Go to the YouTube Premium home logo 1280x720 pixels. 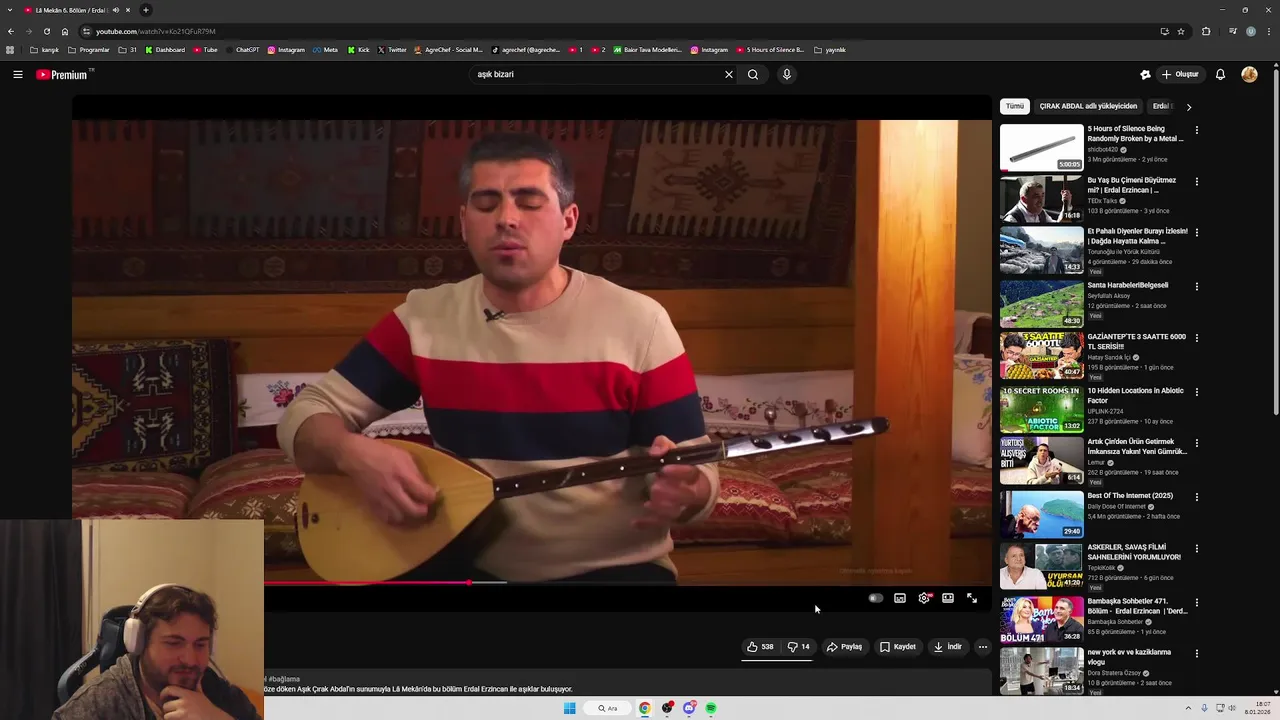(x=62, y=74)
